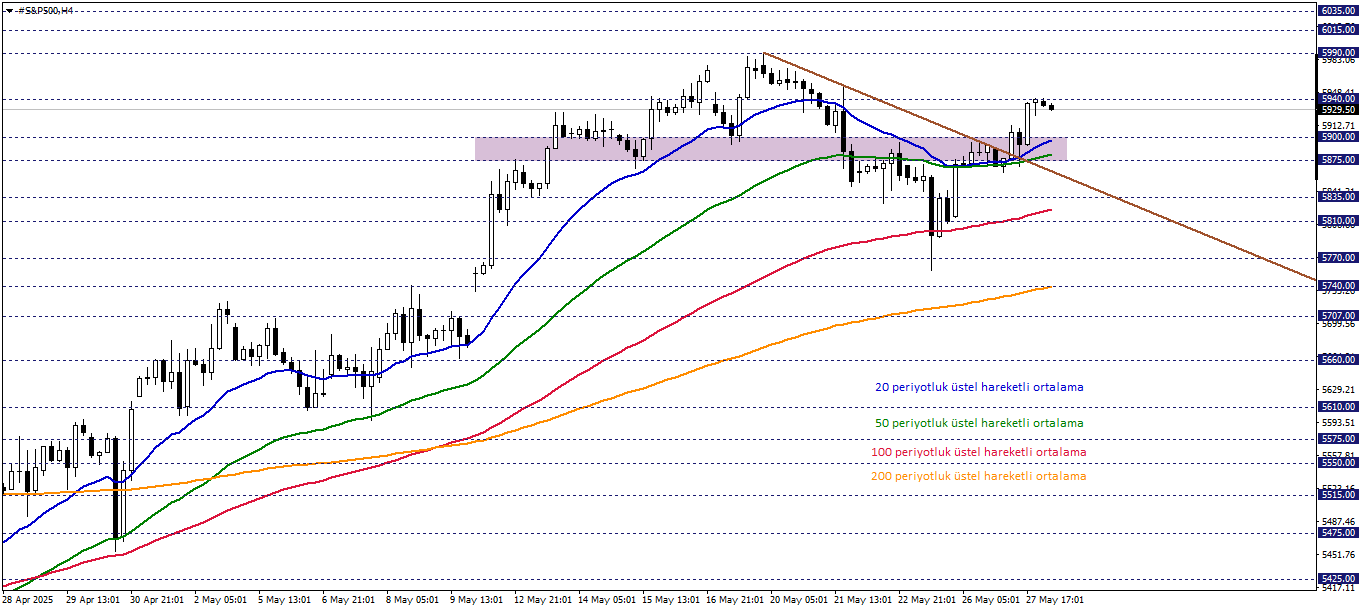Click the 15 May 13:01 time label
1362x611 pixels.
click(x=670, y=600)
